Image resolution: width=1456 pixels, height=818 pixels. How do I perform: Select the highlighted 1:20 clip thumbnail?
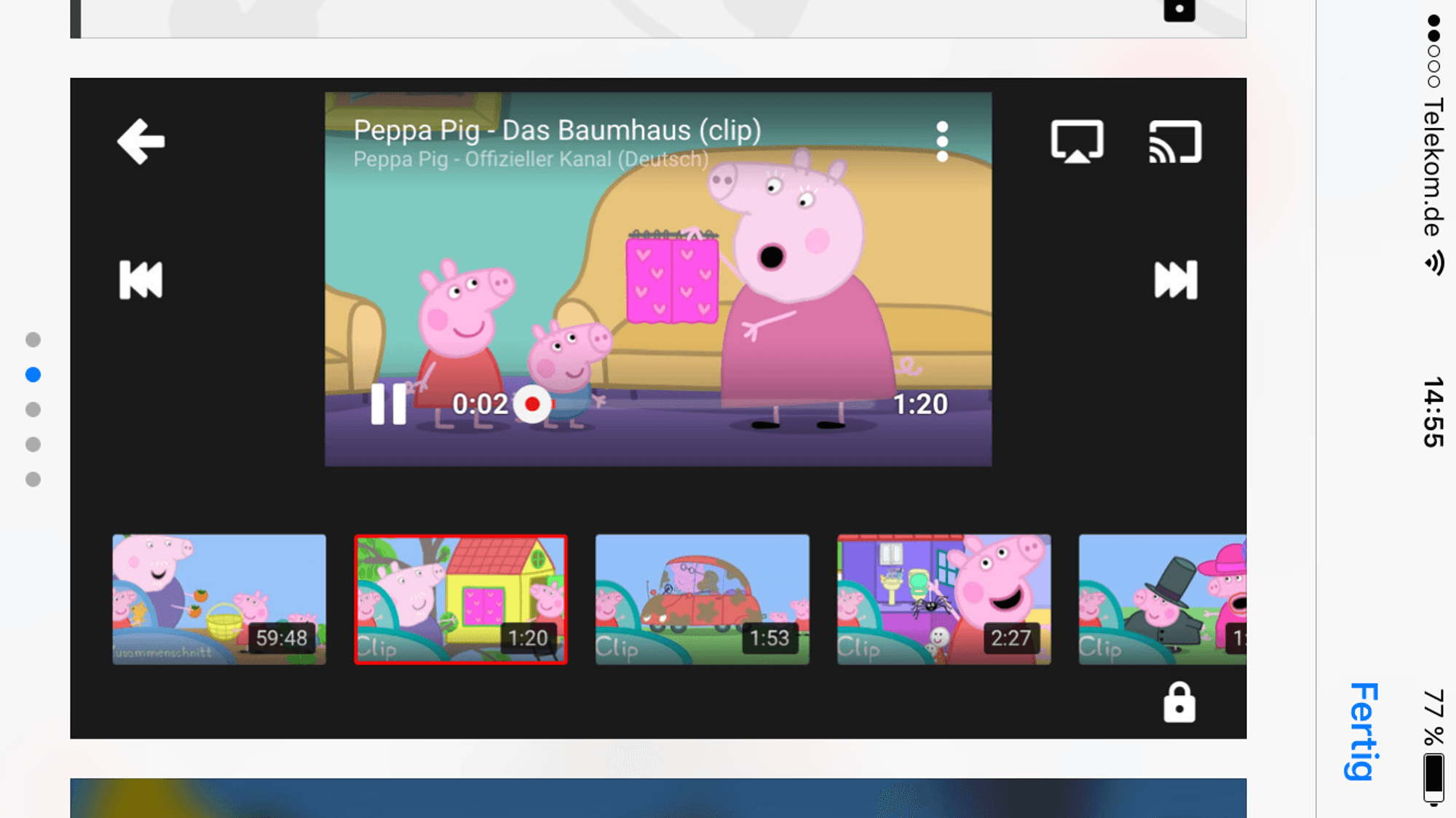click(461, 600)
